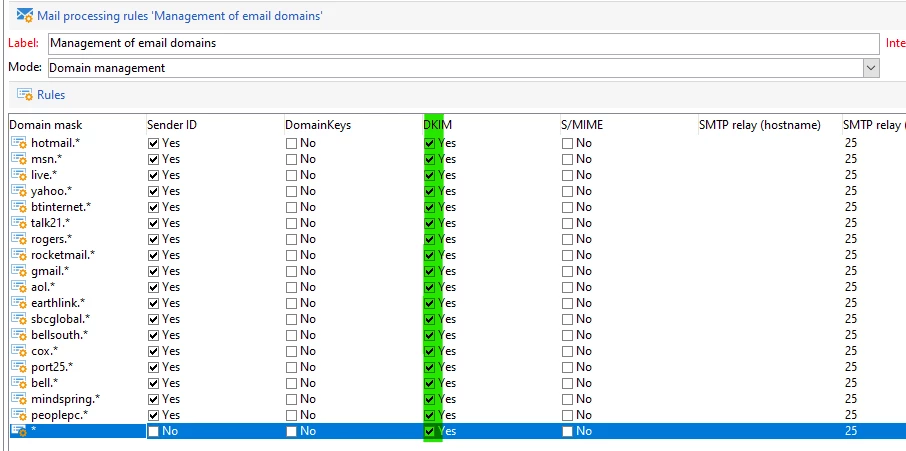This screenshot has width=906, height=451.
Task: Enable DomainKeys for earthlink.*
Action: tap(291, 303)
